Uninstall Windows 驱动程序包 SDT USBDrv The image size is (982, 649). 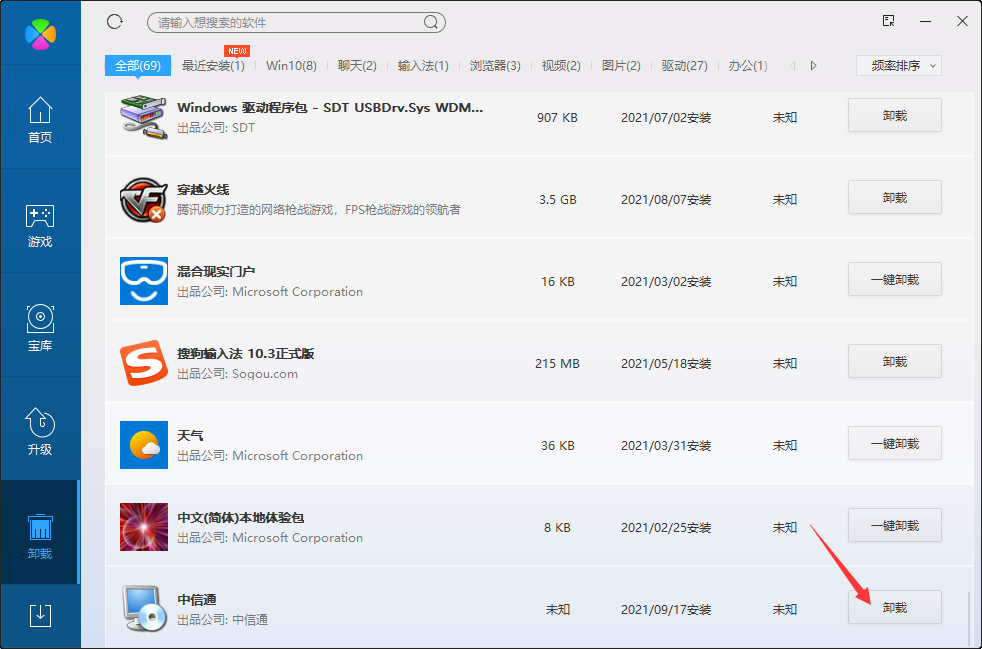(895, 115)
